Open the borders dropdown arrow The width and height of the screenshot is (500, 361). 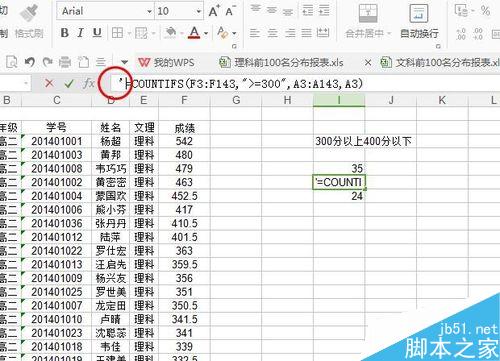tap(128, 33)
